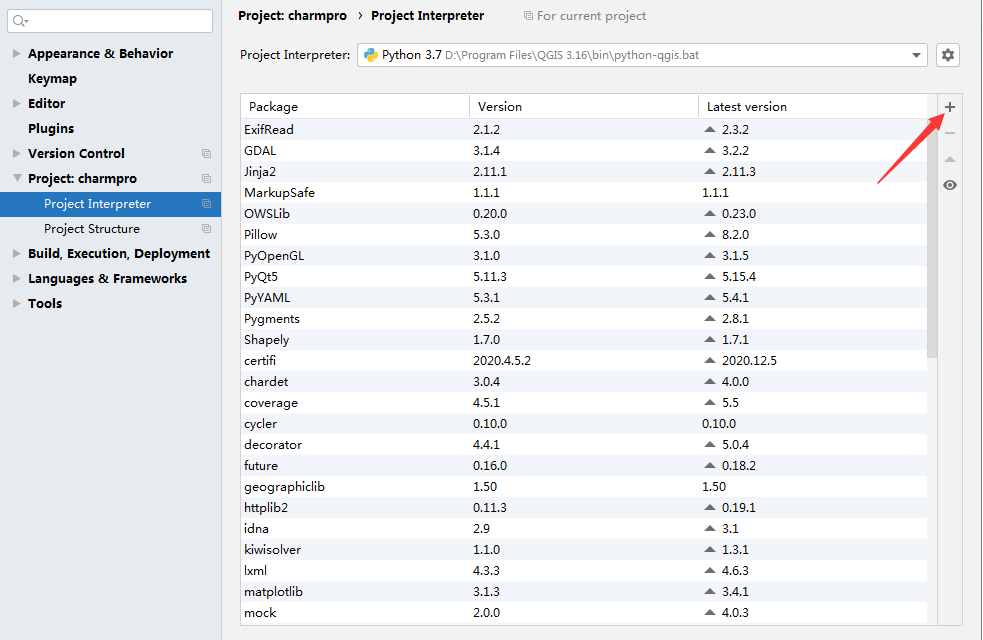Click the minus icon to uninstall package

(x=950, y=133)
